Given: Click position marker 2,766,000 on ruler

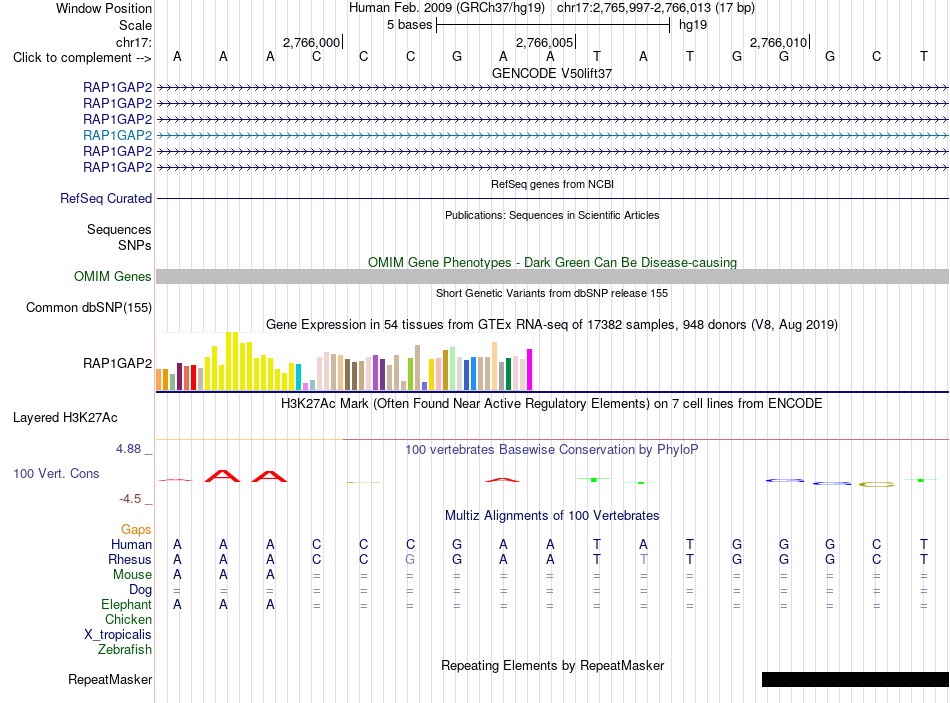Looking at the screenshot, I should click(x=311, y=42).
